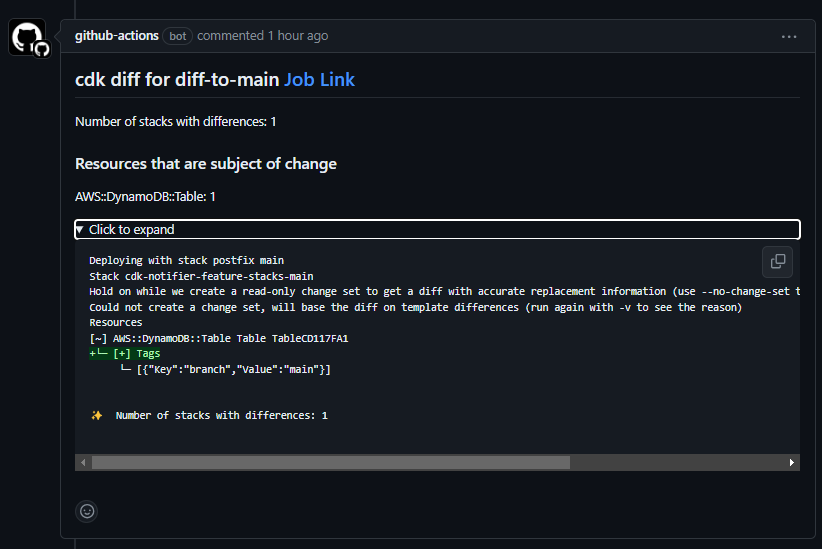The image size is (822, 549).
Task: Click the horizontal scrollbar thumb in code block
Action: (330, 463)
